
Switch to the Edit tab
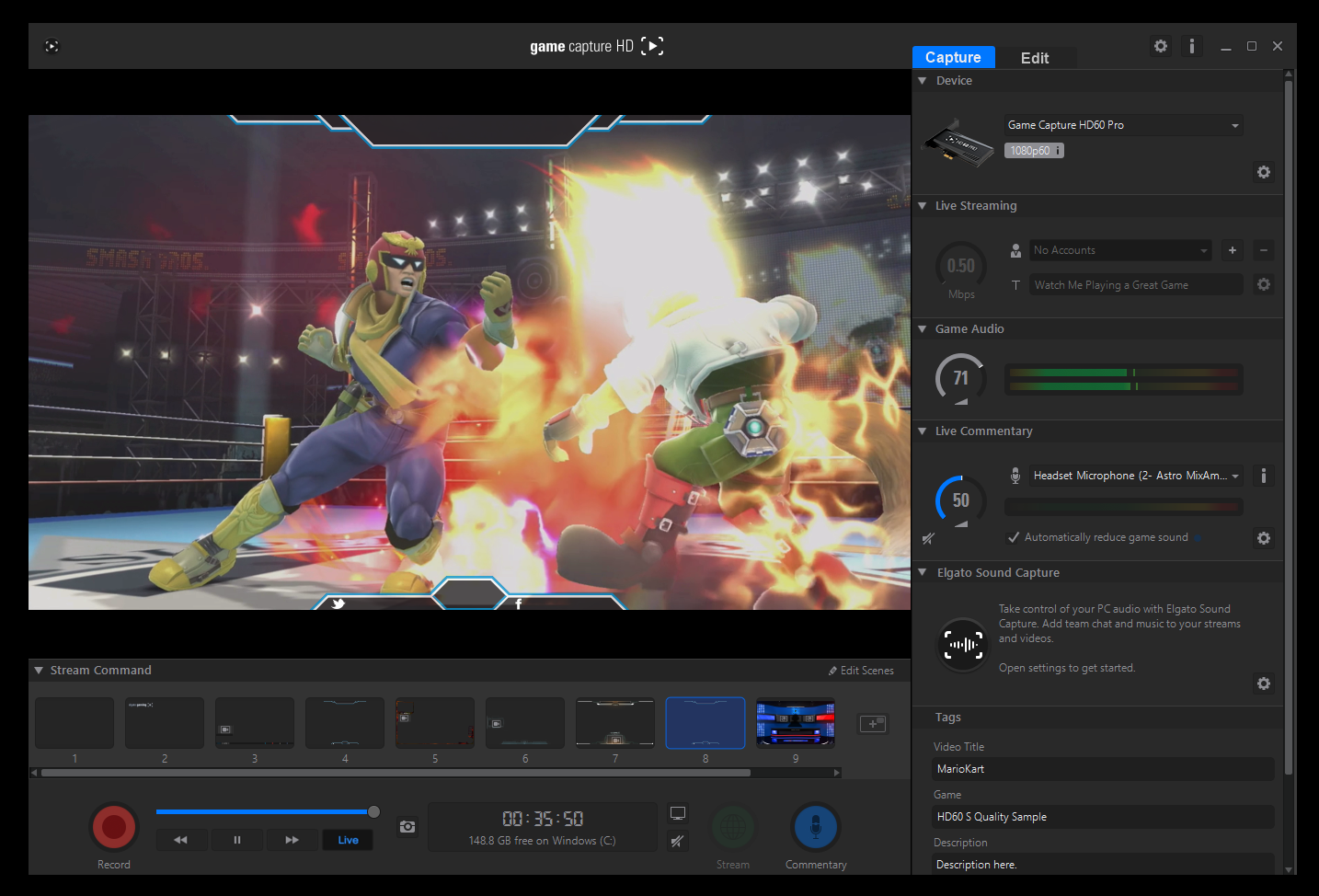tap(1035, 58)
